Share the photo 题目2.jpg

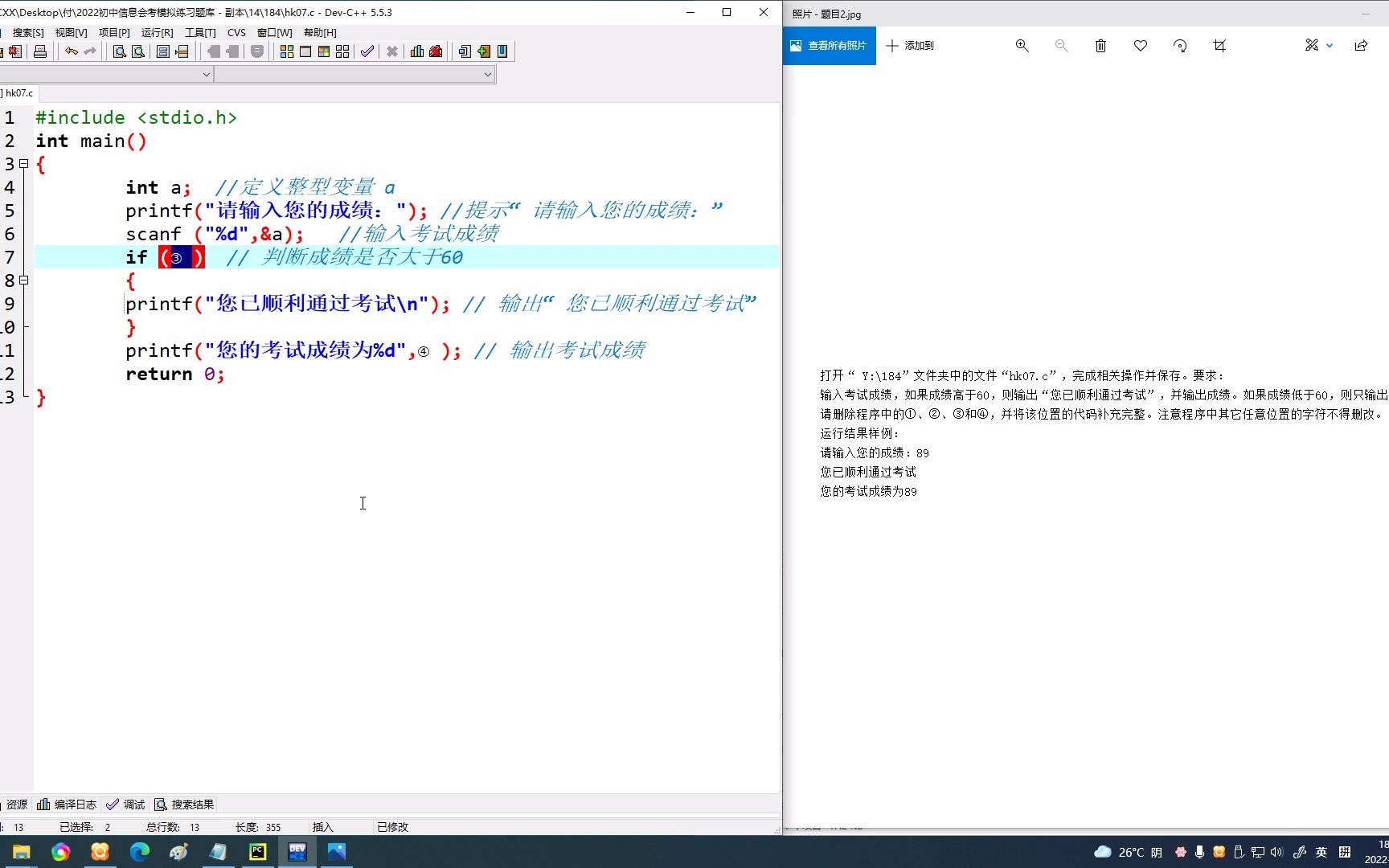1360,46
